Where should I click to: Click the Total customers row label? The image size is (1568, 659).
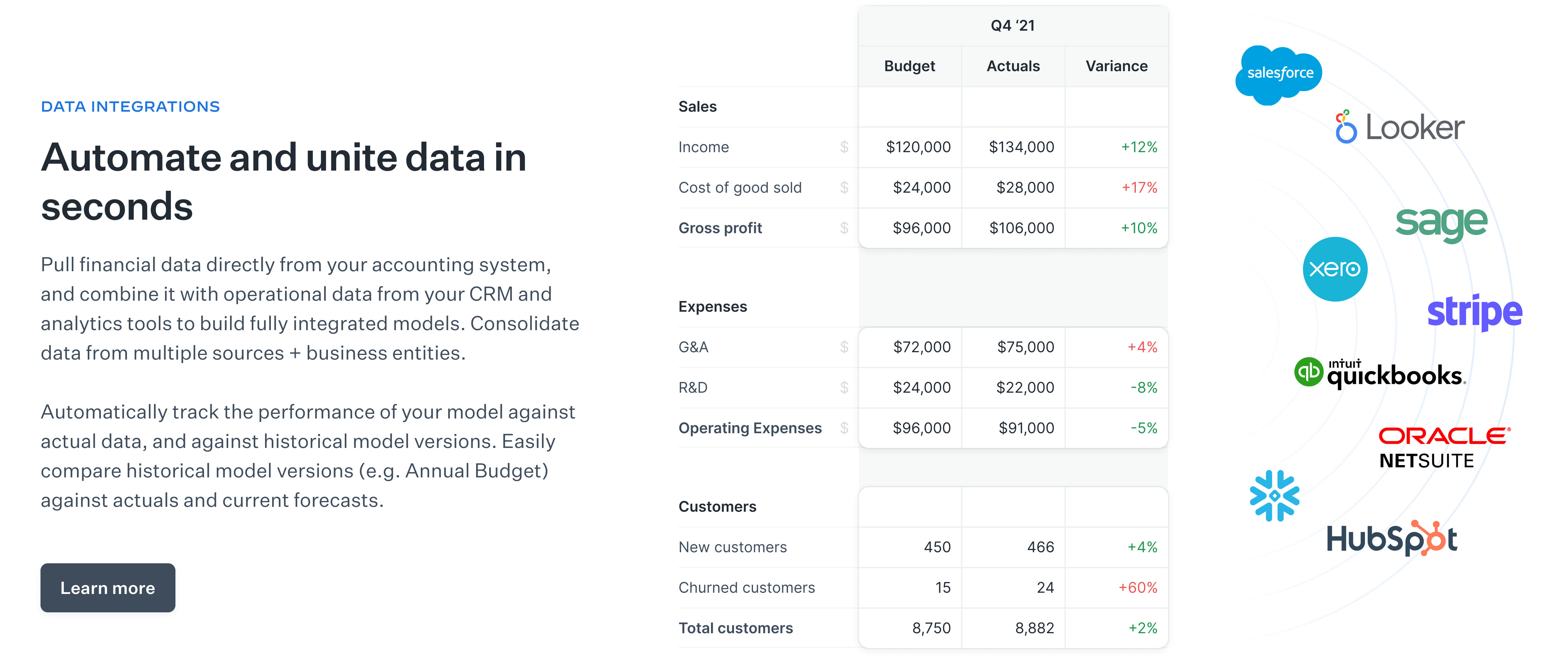tap(736, 628)
